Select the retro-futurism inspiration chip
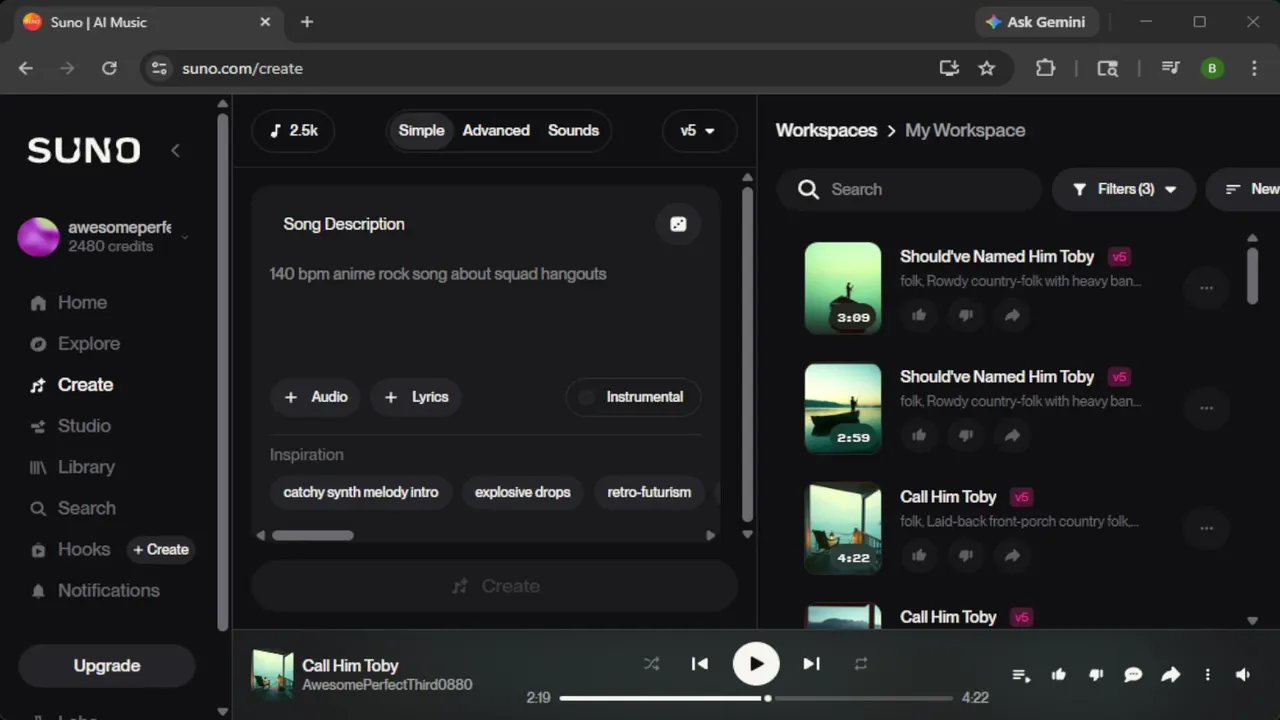 (649, 492)
